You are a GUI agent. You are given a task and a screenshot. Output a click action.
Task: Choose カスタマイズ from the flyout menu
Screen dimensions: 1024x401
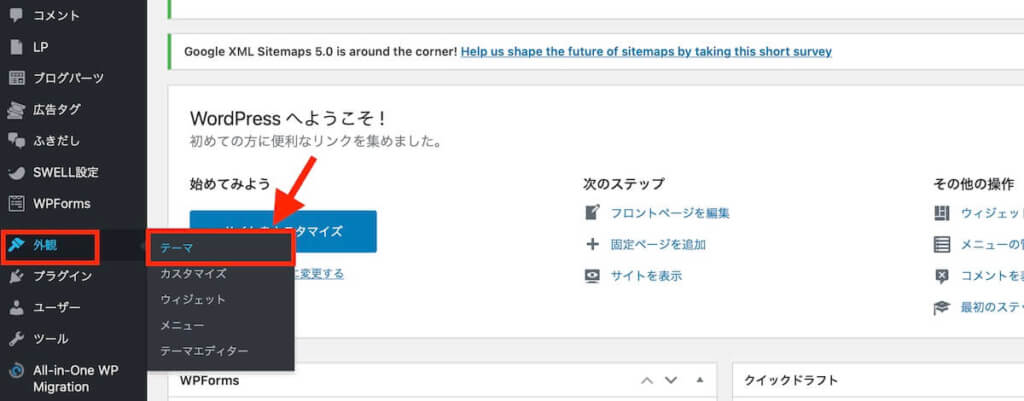point(193,274)
